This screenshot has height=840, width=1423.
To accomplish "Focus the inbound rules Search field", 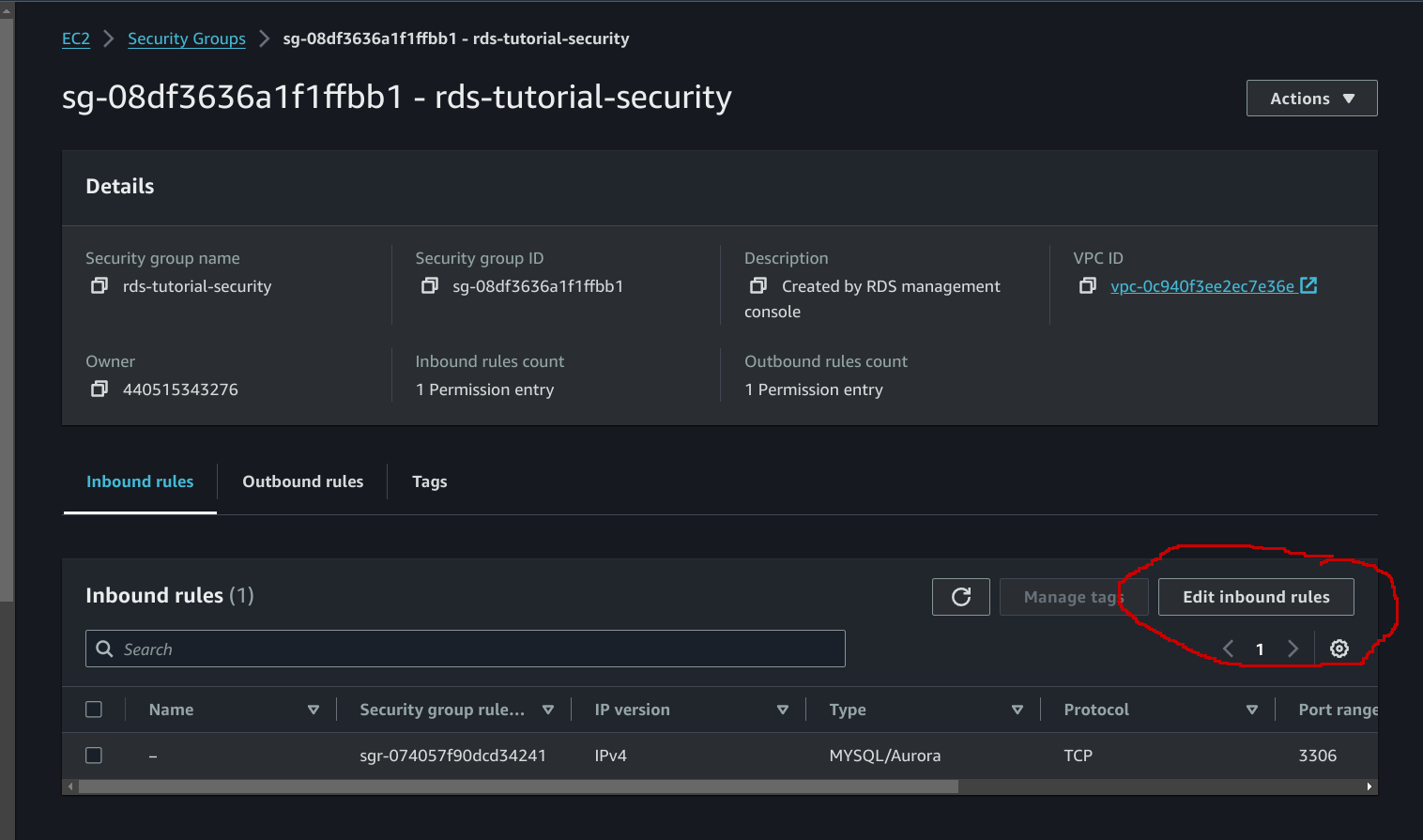I will point(466,649).
